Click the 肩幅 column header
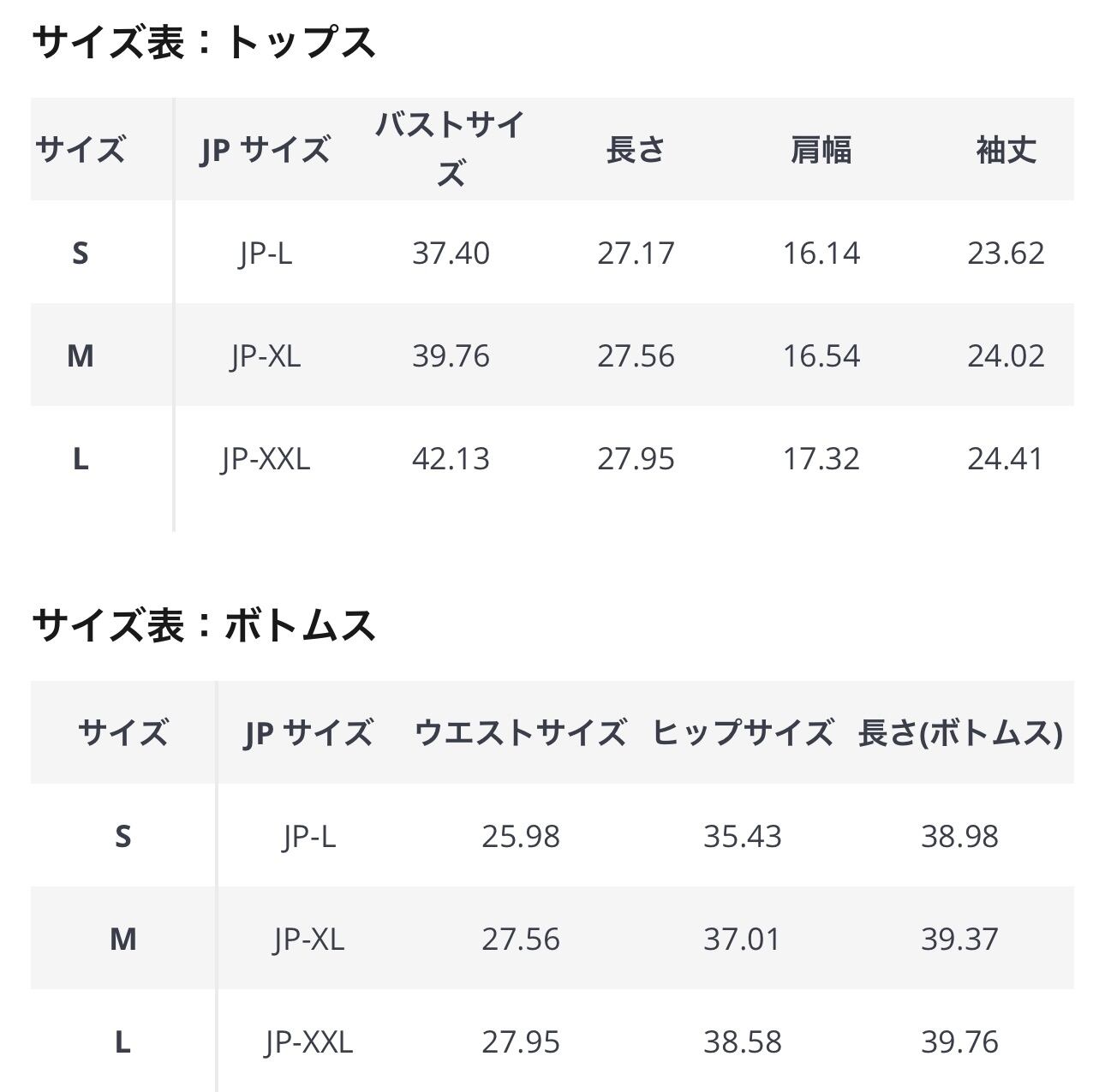 (x=821, y=150)
